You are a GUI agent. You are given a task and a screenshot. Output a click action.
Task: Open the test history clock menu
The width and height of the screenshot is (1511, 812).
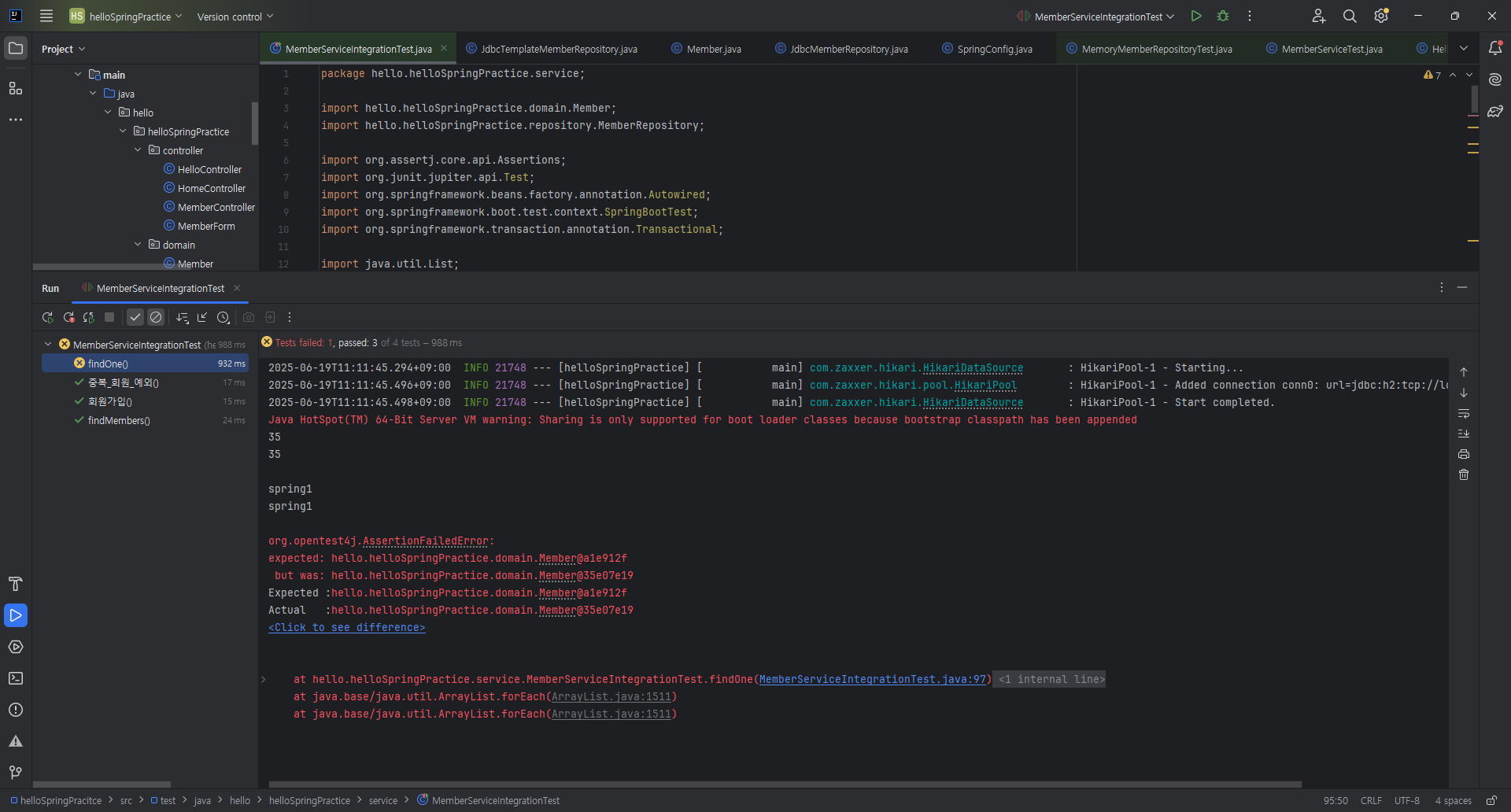(x=224, y=317)
